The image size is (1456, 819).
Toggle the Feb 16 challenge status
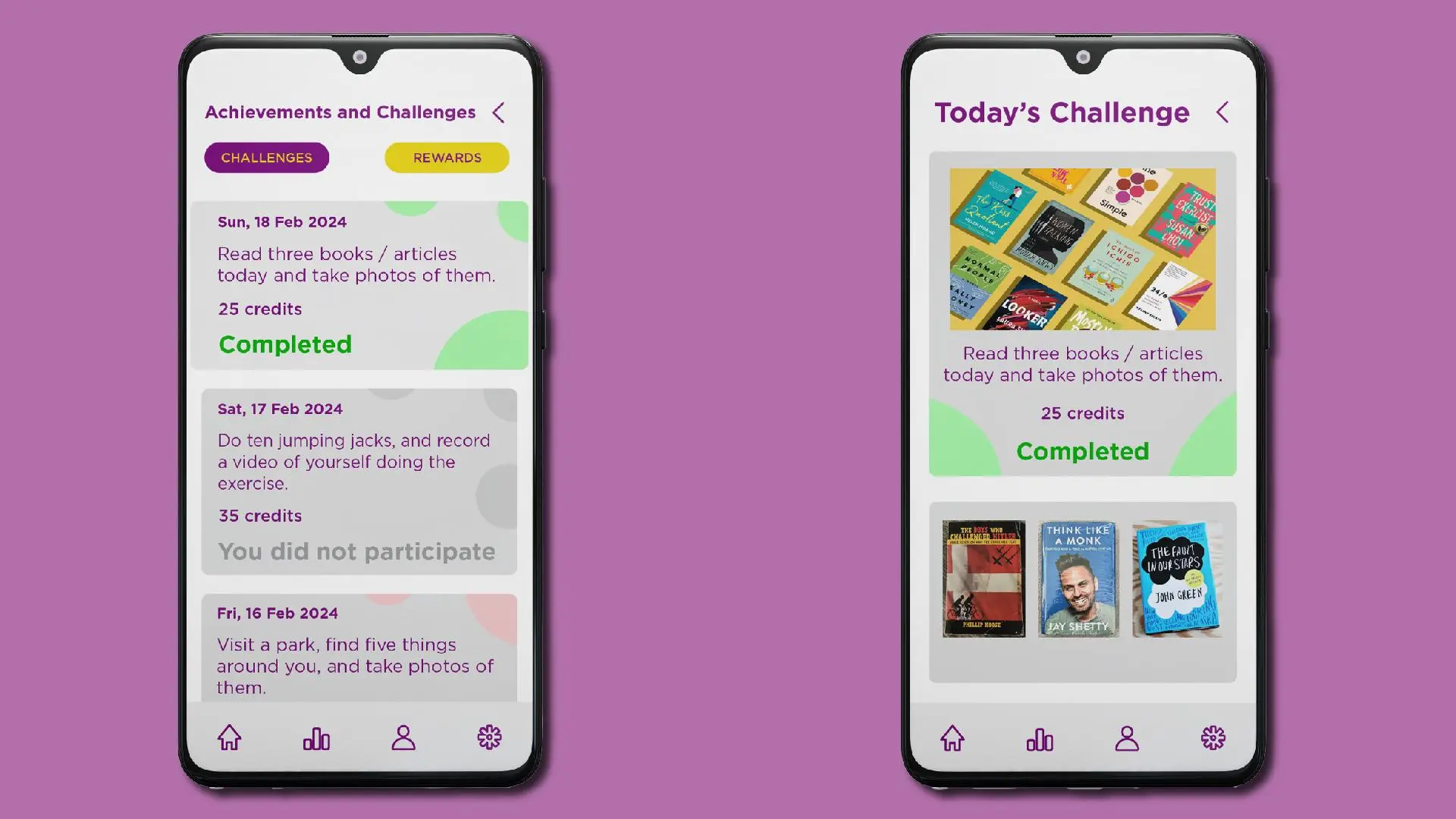pyautogui.click(x=359, y=650)
